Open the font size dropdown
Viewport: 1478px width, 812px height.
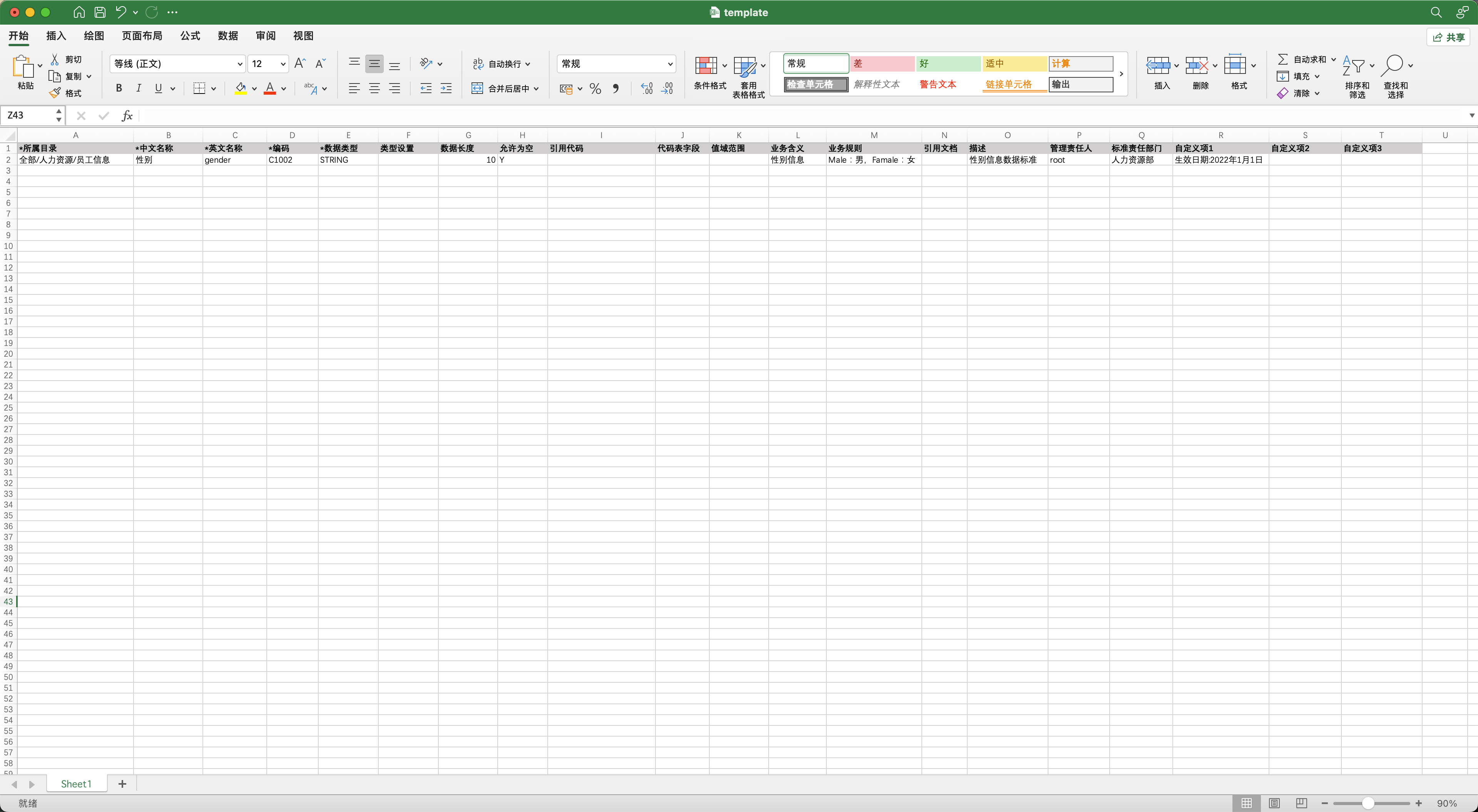coord(283,64)
